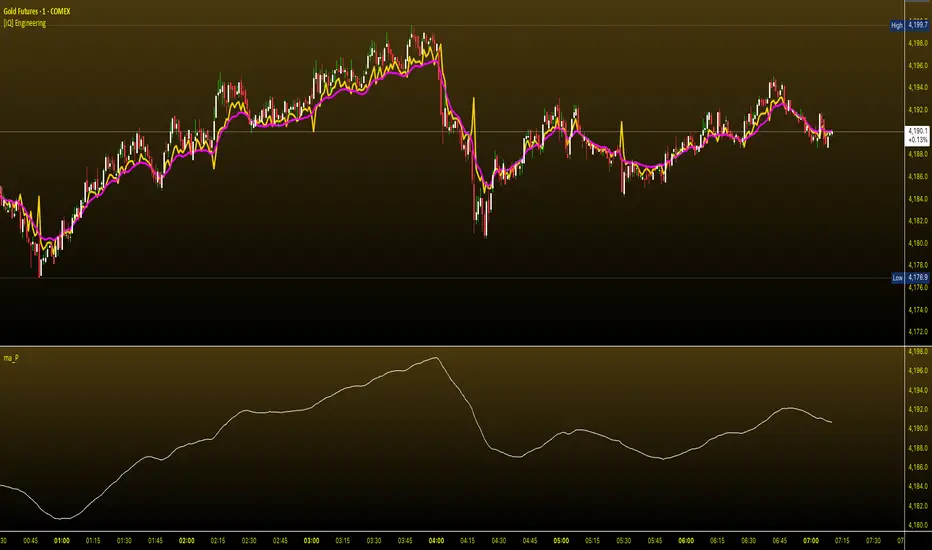Click the High price tag 4,199.7
This screenshot has height=550, width=932.
(909, 25)
